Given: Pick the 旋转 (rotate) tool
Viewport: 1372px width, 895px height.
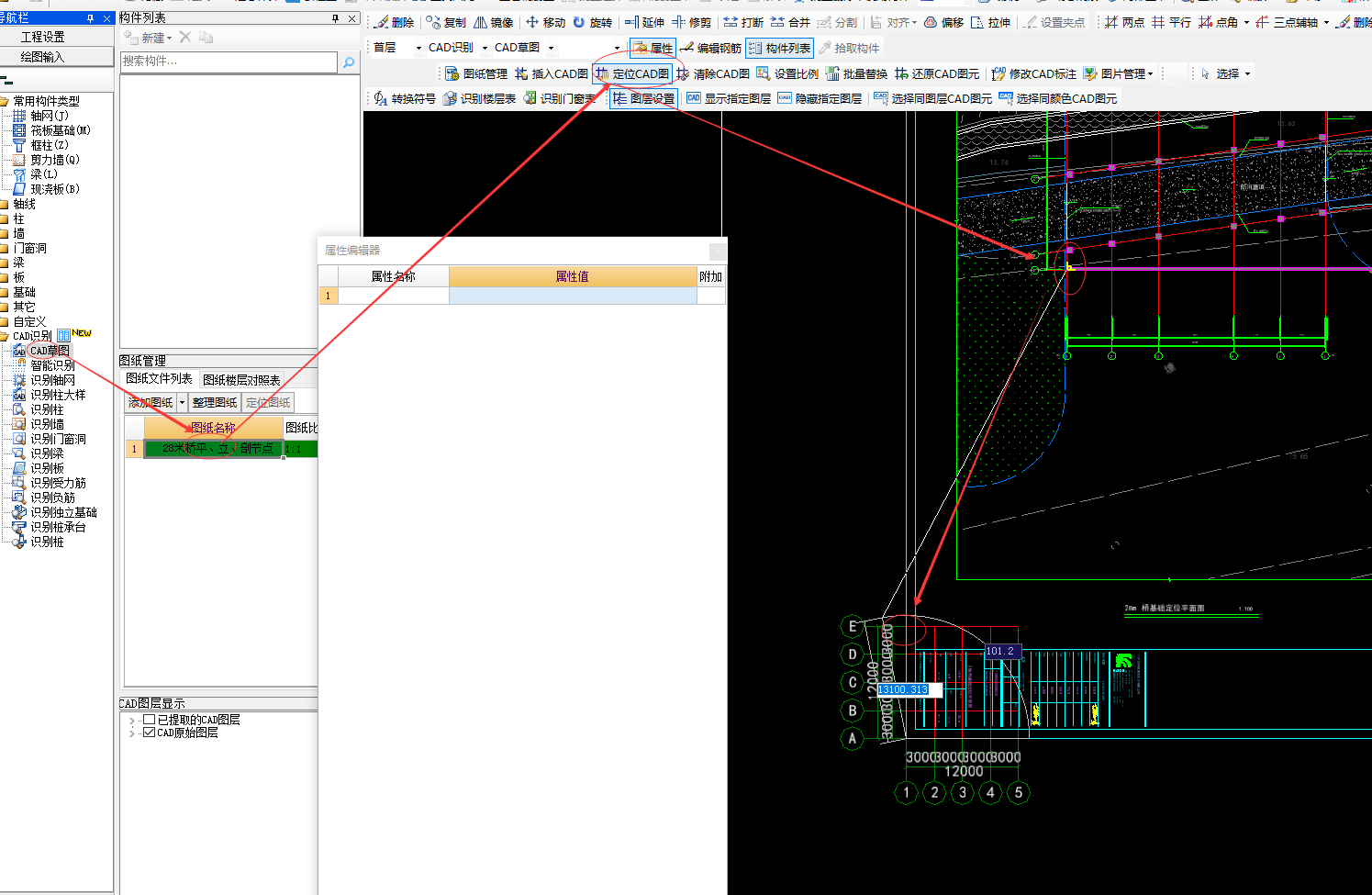Looking at the screenshot, I should [593, 22].
